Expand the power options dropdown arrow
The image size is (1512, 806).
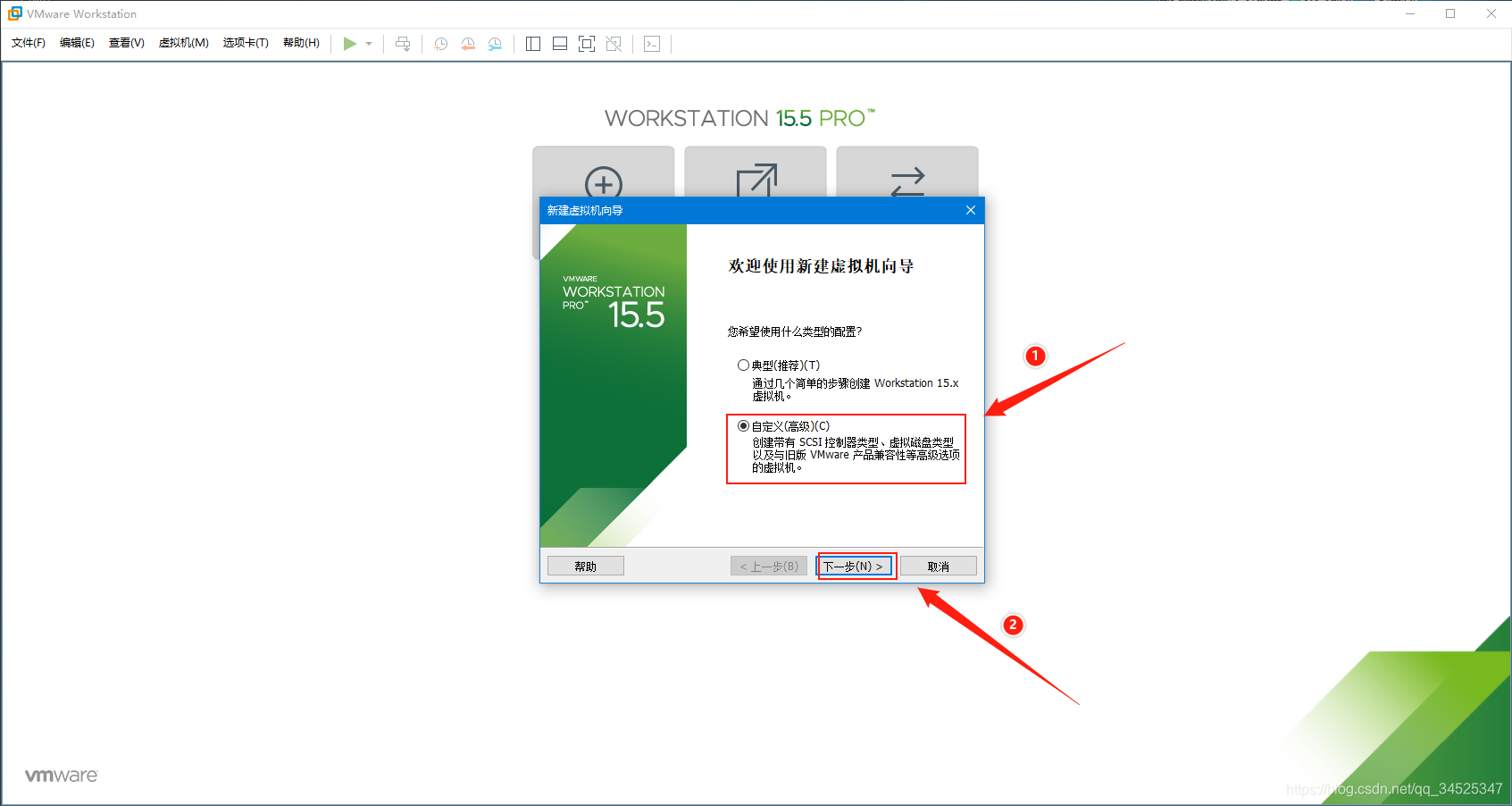pos(369,44)
